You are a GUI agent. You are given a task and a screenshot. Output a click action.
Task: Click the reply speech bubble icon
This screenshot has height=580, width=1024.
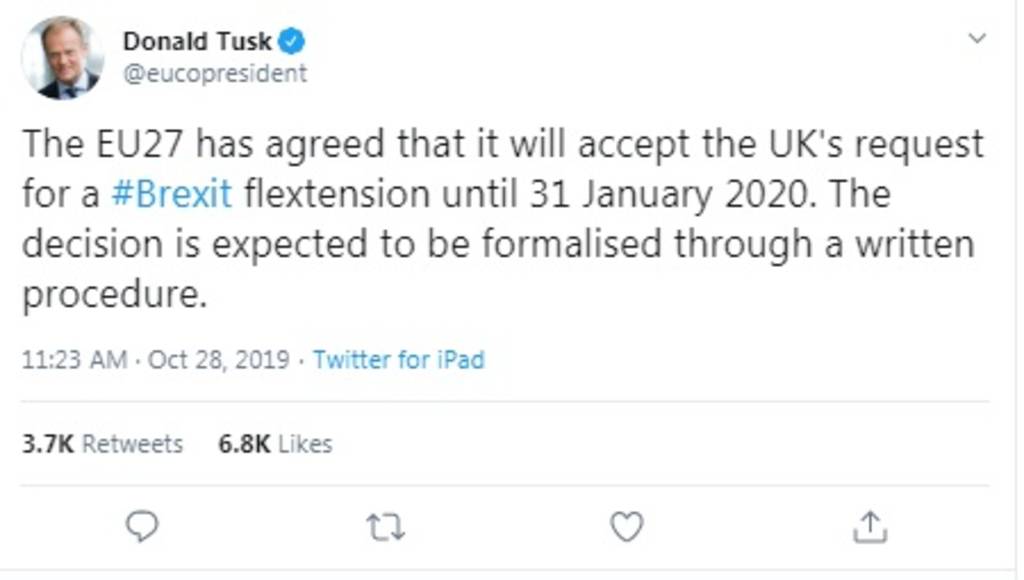(x=142, y=526)
